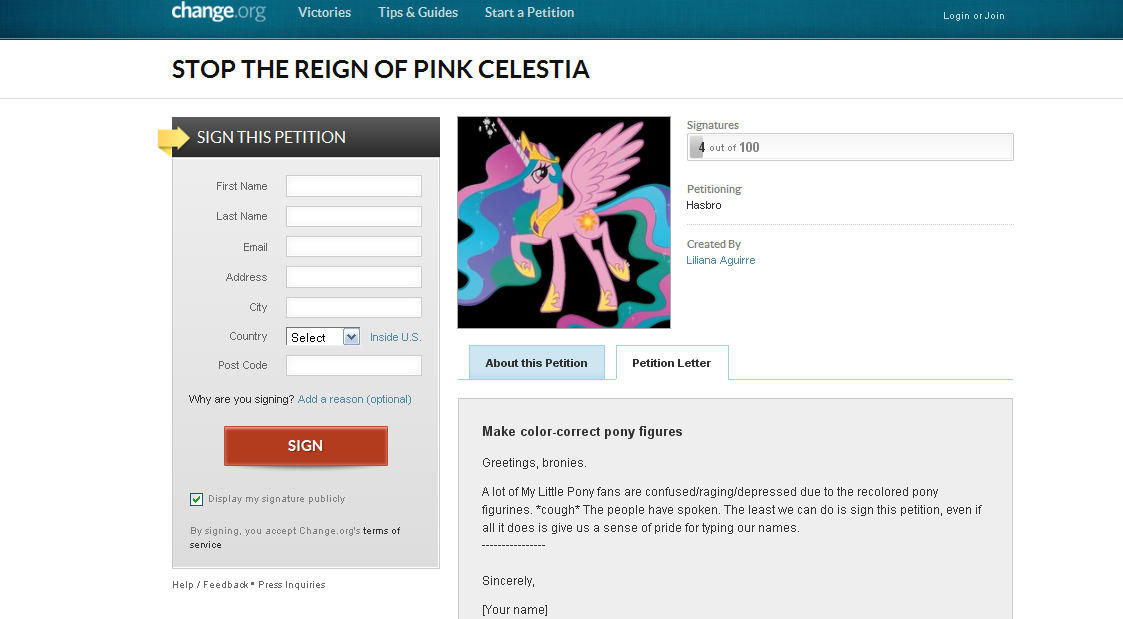
Task: Click the Press Inquiries footer link
Action: point(291,585)
